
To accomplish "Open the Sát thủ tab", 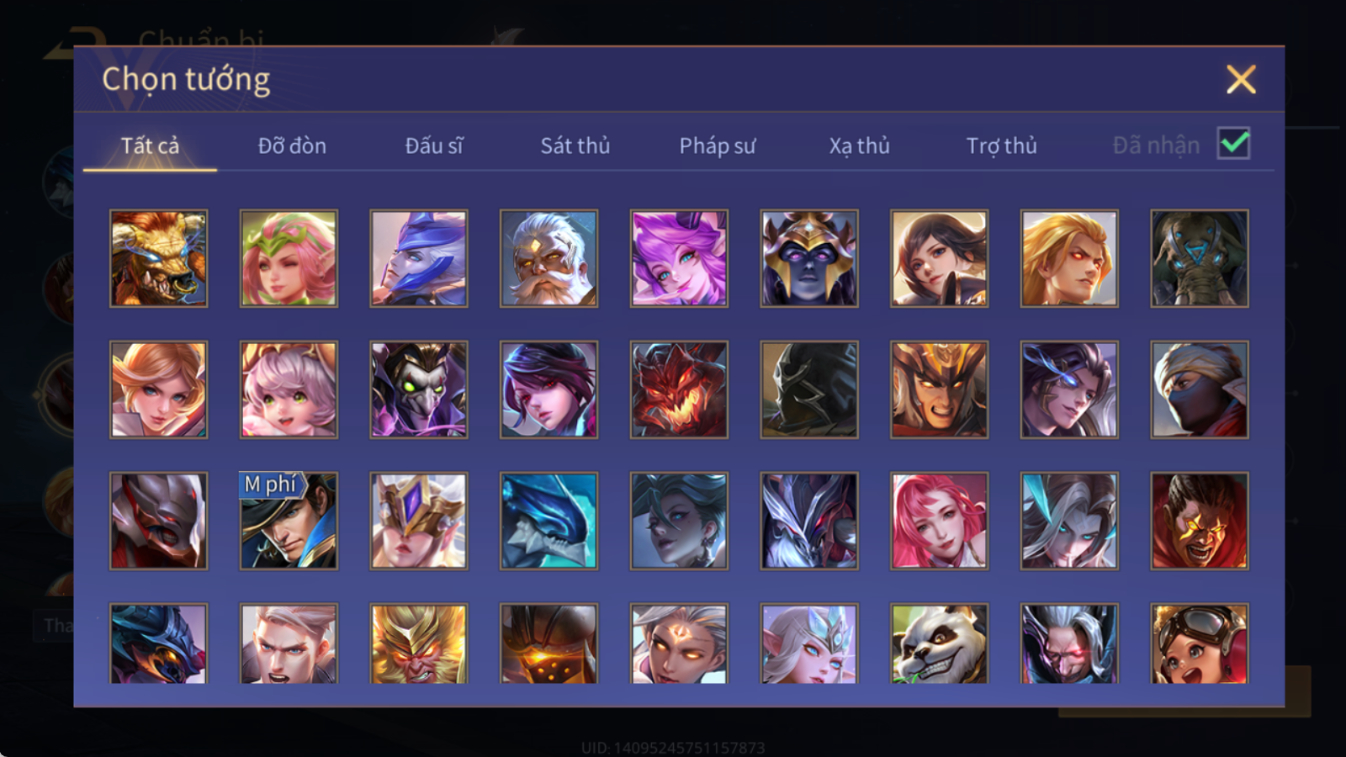I will (x=575, y=146).
